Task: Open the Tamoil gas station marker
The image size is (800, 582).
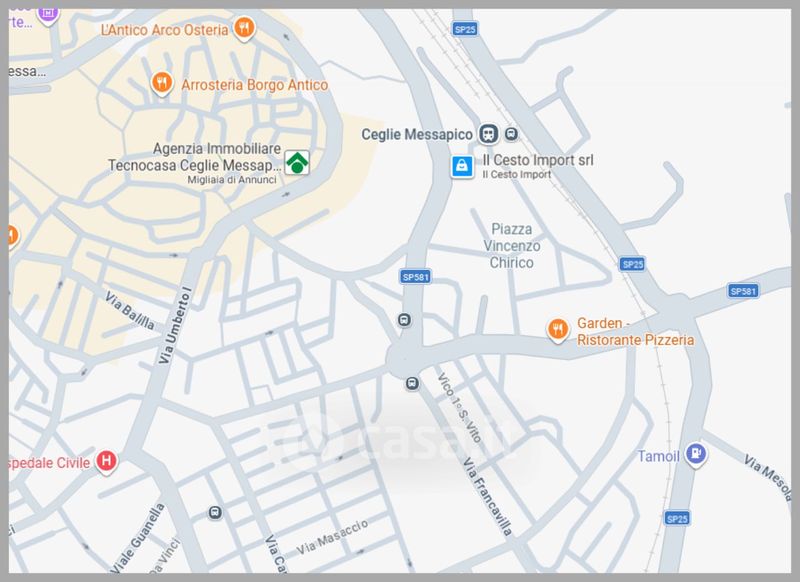Action: point(695,454)
